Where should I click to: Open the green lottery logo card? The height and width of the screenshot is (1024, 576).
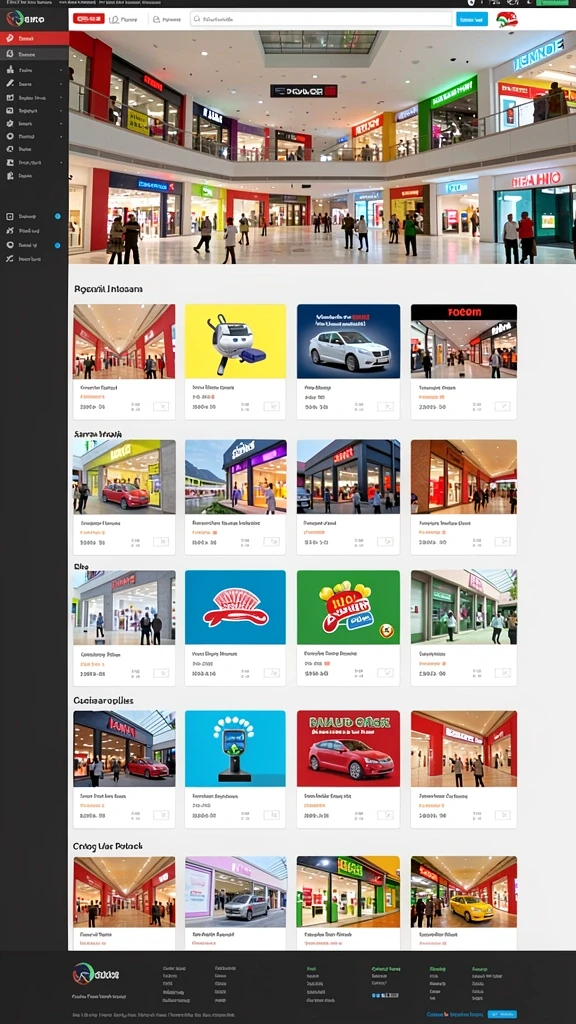click(x=348, y=628)
